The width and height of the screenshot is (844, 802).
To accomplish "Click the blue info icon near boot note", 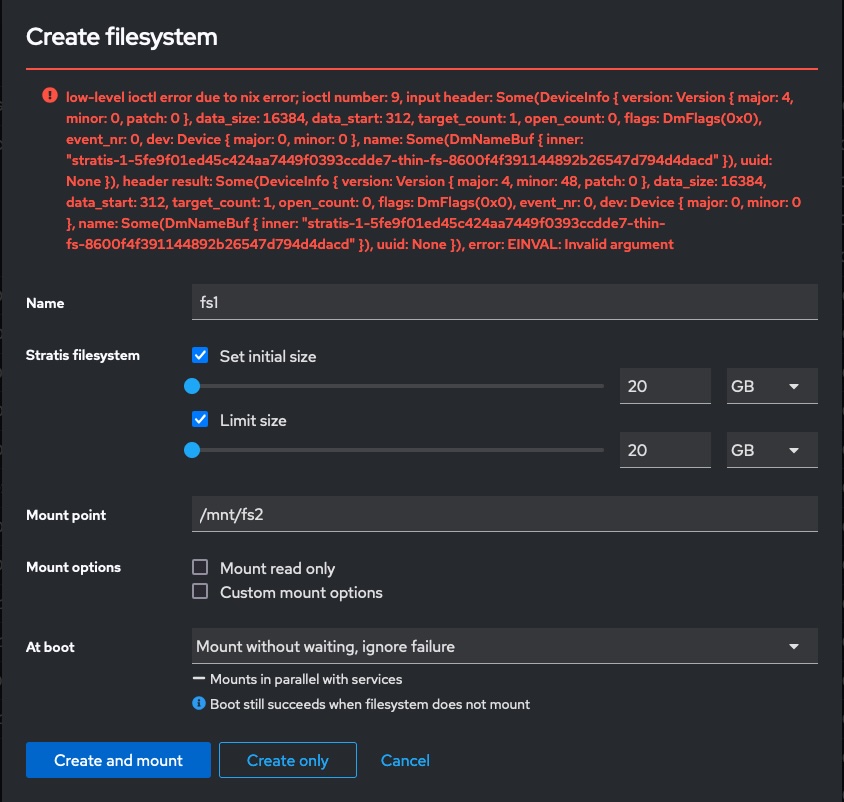I will coord(199,704).
